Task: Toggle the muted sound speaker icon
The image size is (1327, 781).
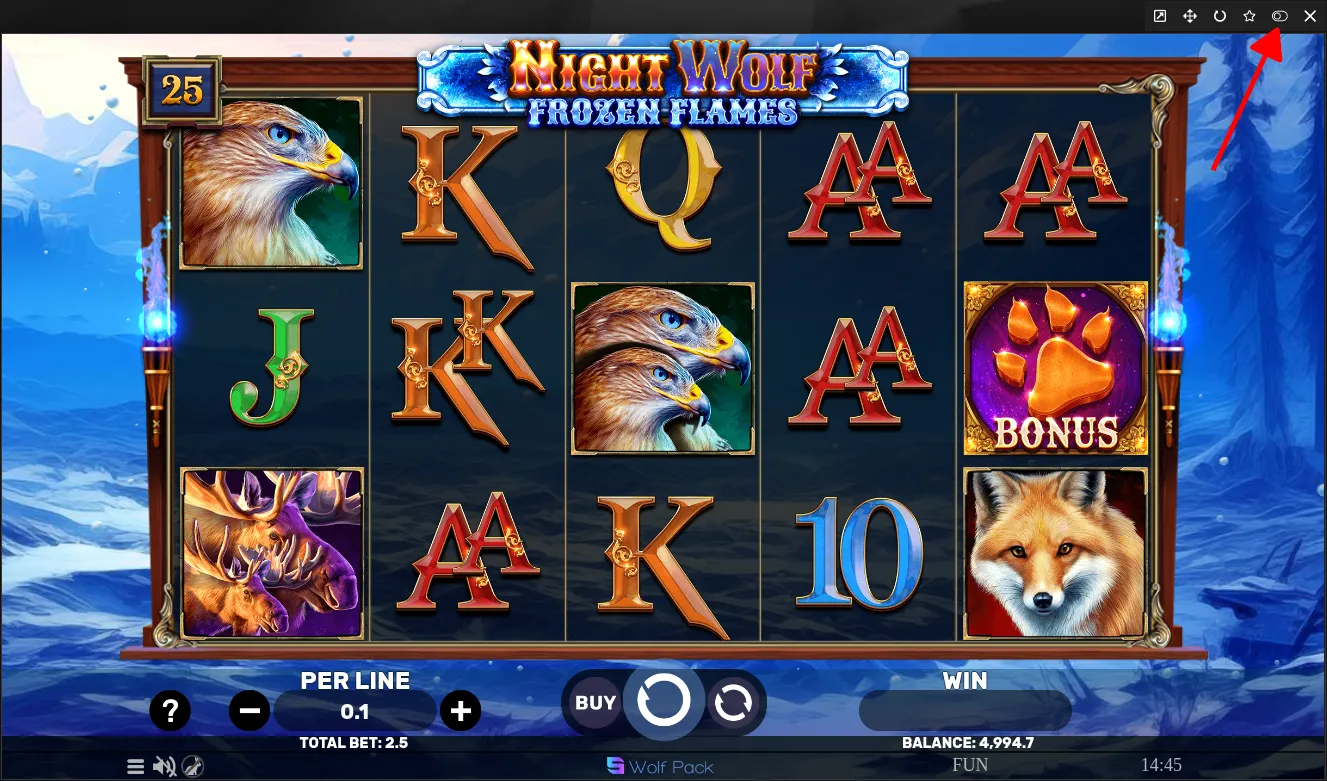Action: coord(165,767)
